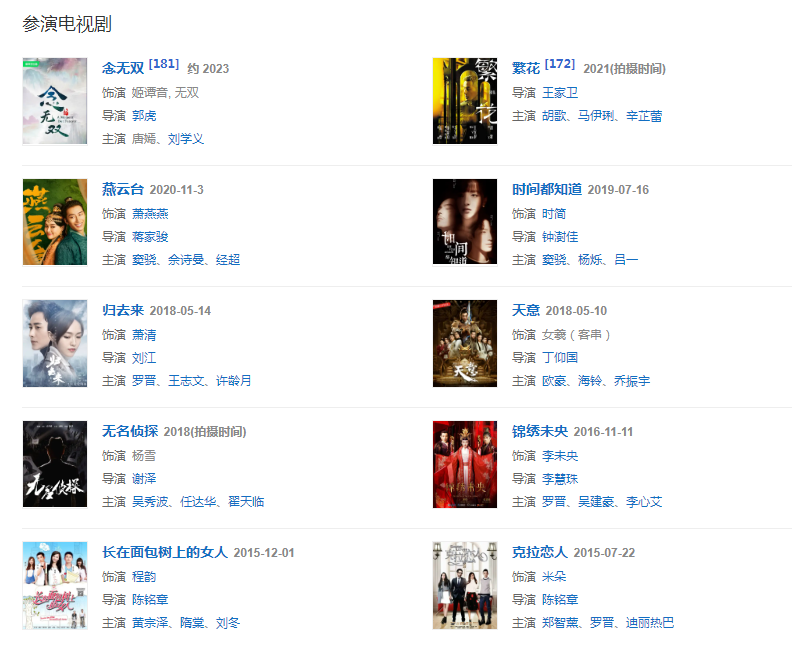Visit director 王家卫's page
The height and width of the screenshot is (645, 792).
pyautogui.click(x=560, y=93)
